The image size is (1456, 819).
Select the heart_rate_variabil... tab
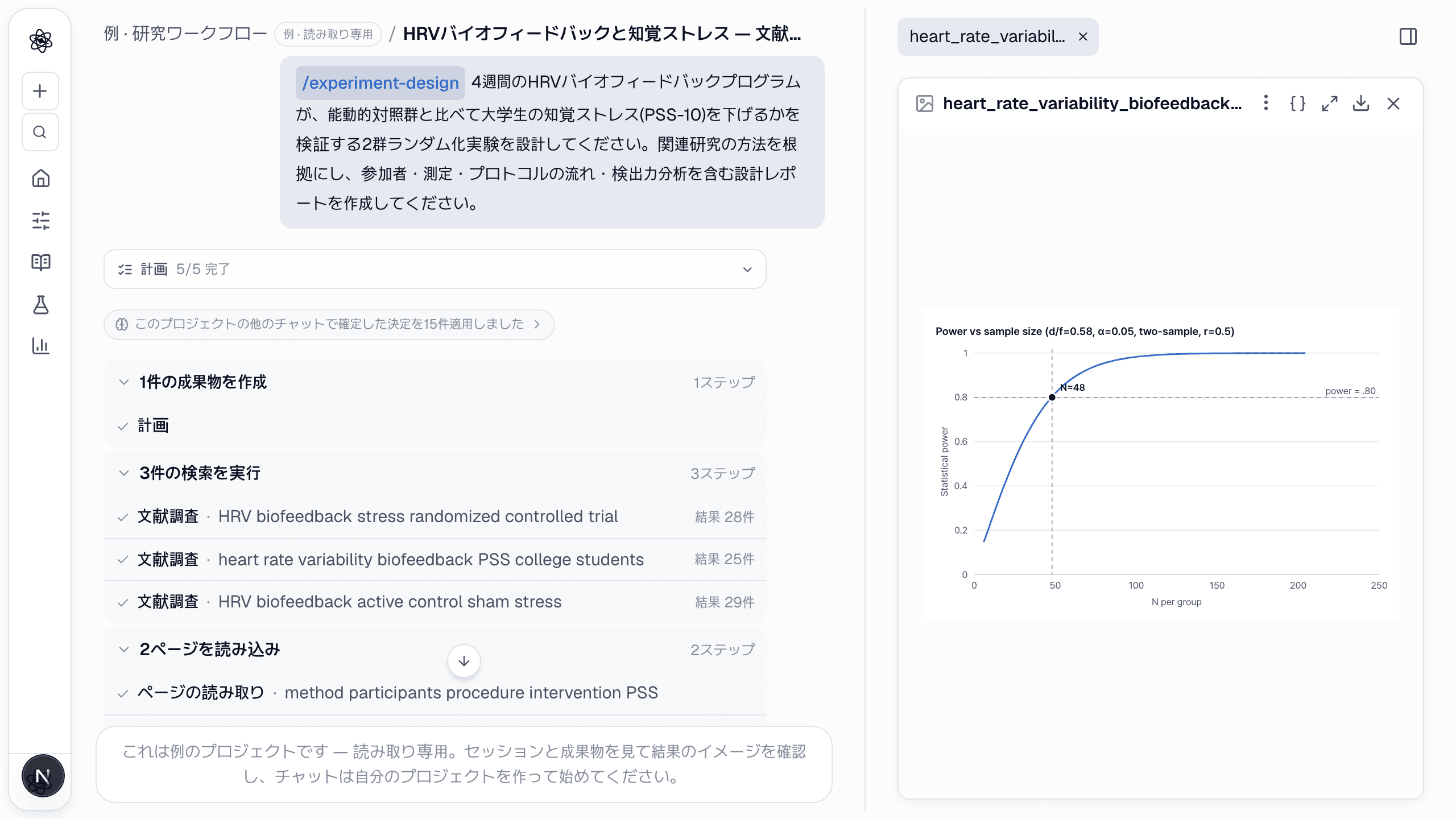(x=987, y=37)
